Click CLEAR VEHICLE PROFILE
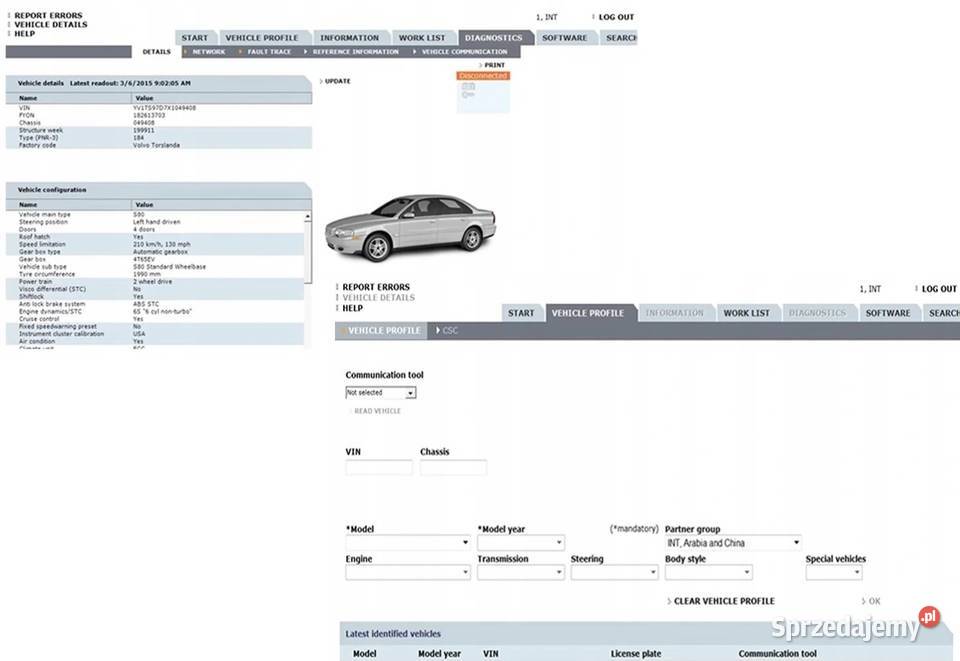The width and height of the screenshot is (960, 661). coord(724,602)
